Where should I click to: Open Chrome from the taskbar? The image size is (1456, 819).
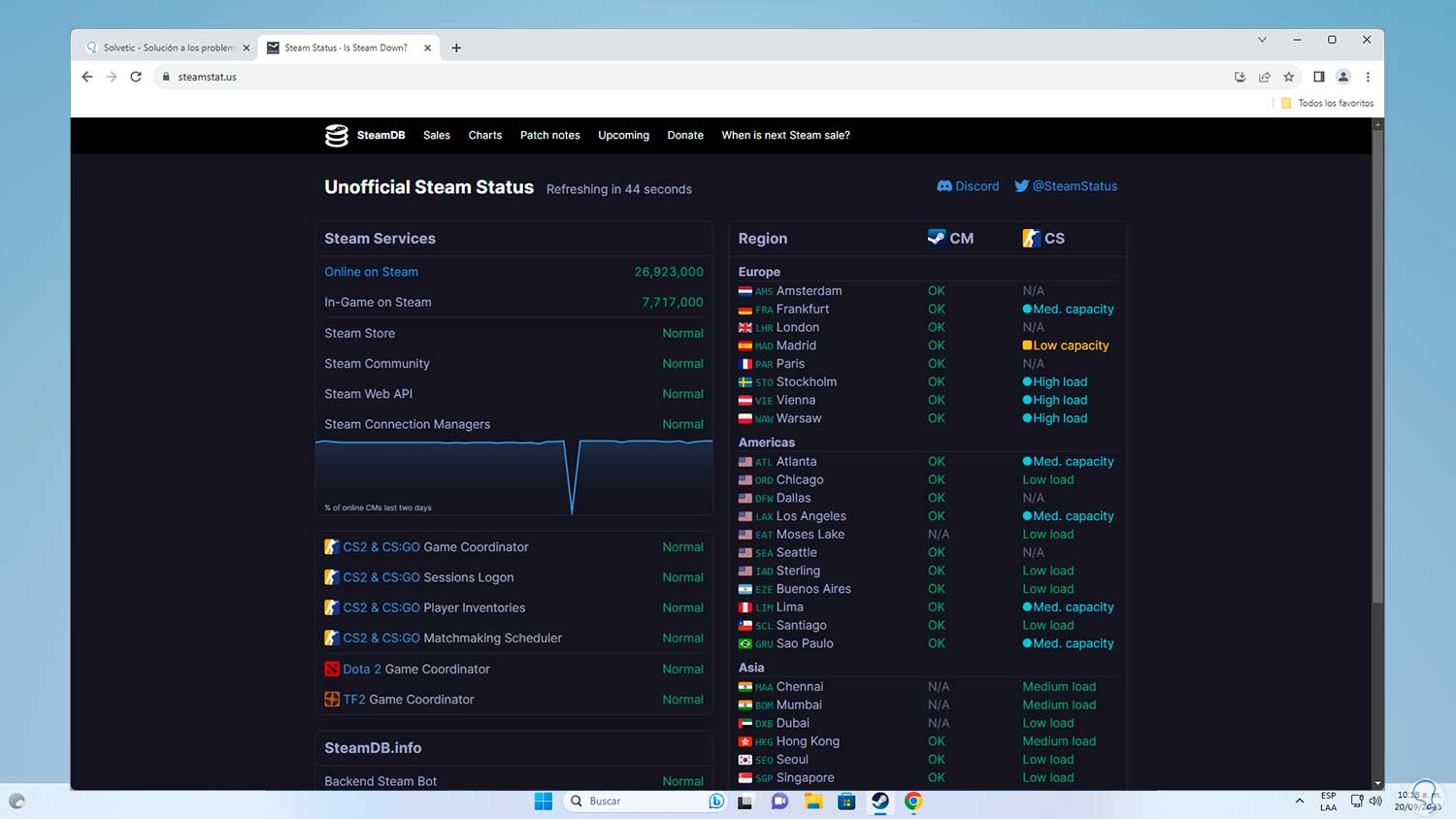pyautogui.click(x=913, y=801)
